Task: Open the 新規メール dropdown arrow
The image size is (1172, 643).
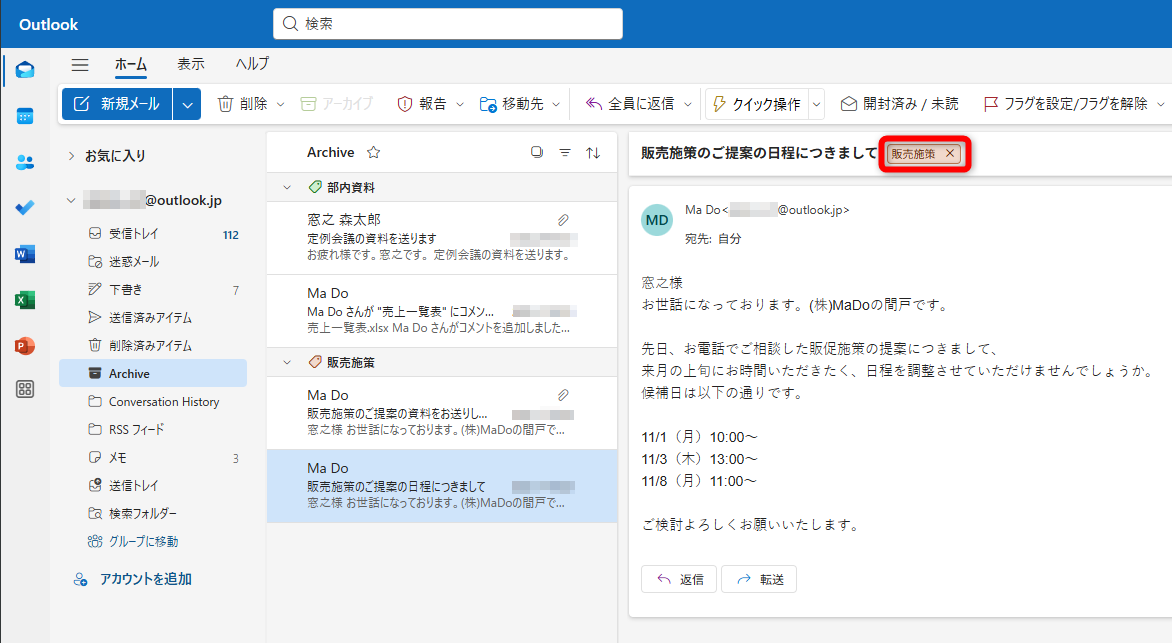Action: (186, 103)
